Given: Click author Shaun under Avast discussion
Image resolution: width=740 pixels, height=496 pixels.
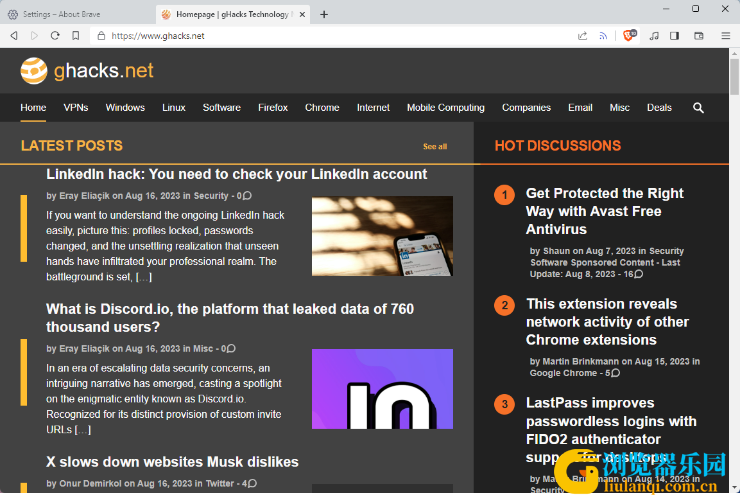Looking at the screenshot, I should pos(556,251).
